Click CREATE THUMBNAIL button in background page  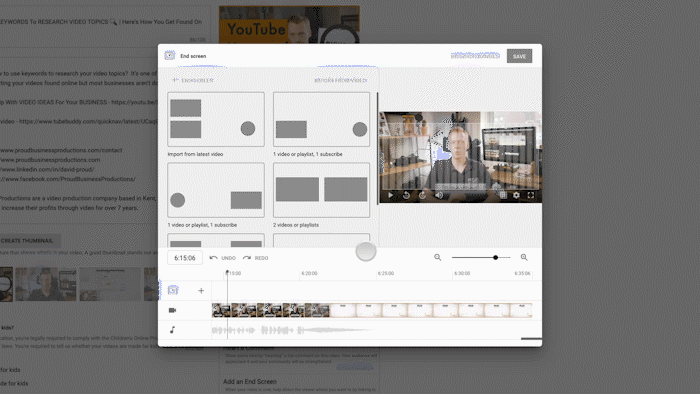(x=27, y=241)
